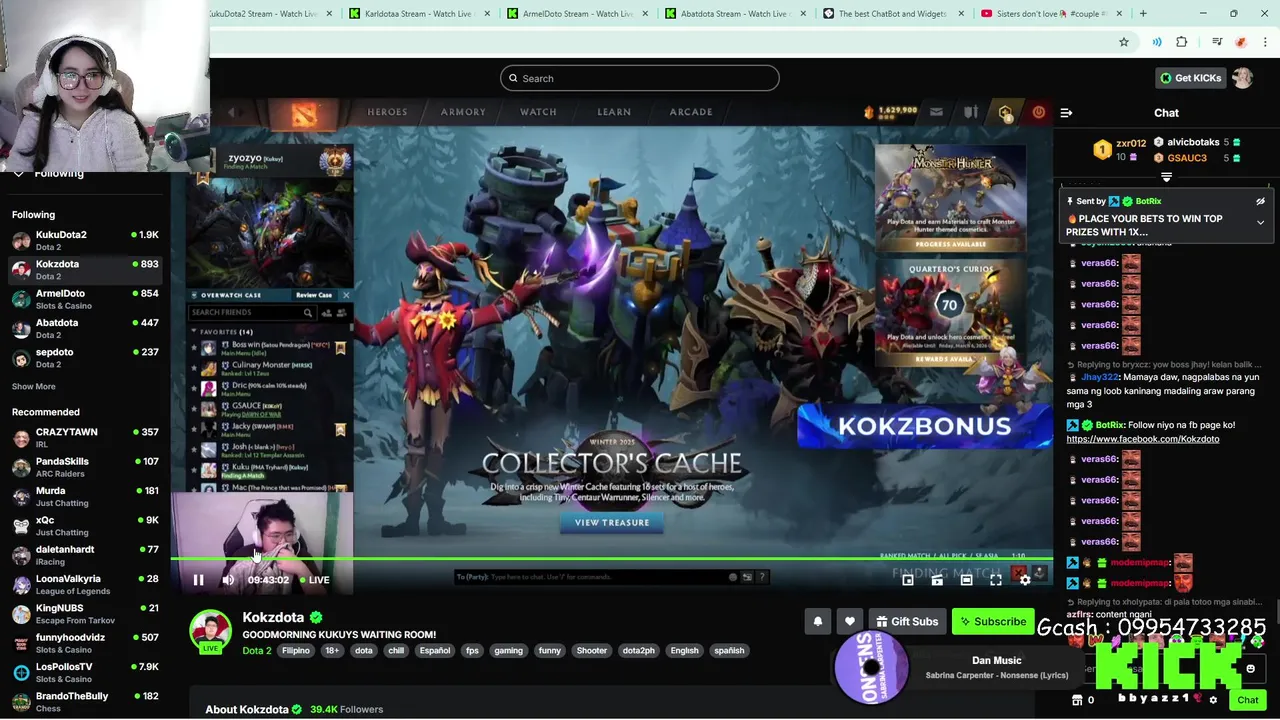
Task: Select the dota2ph tag
Action: [x=639, y=651]
